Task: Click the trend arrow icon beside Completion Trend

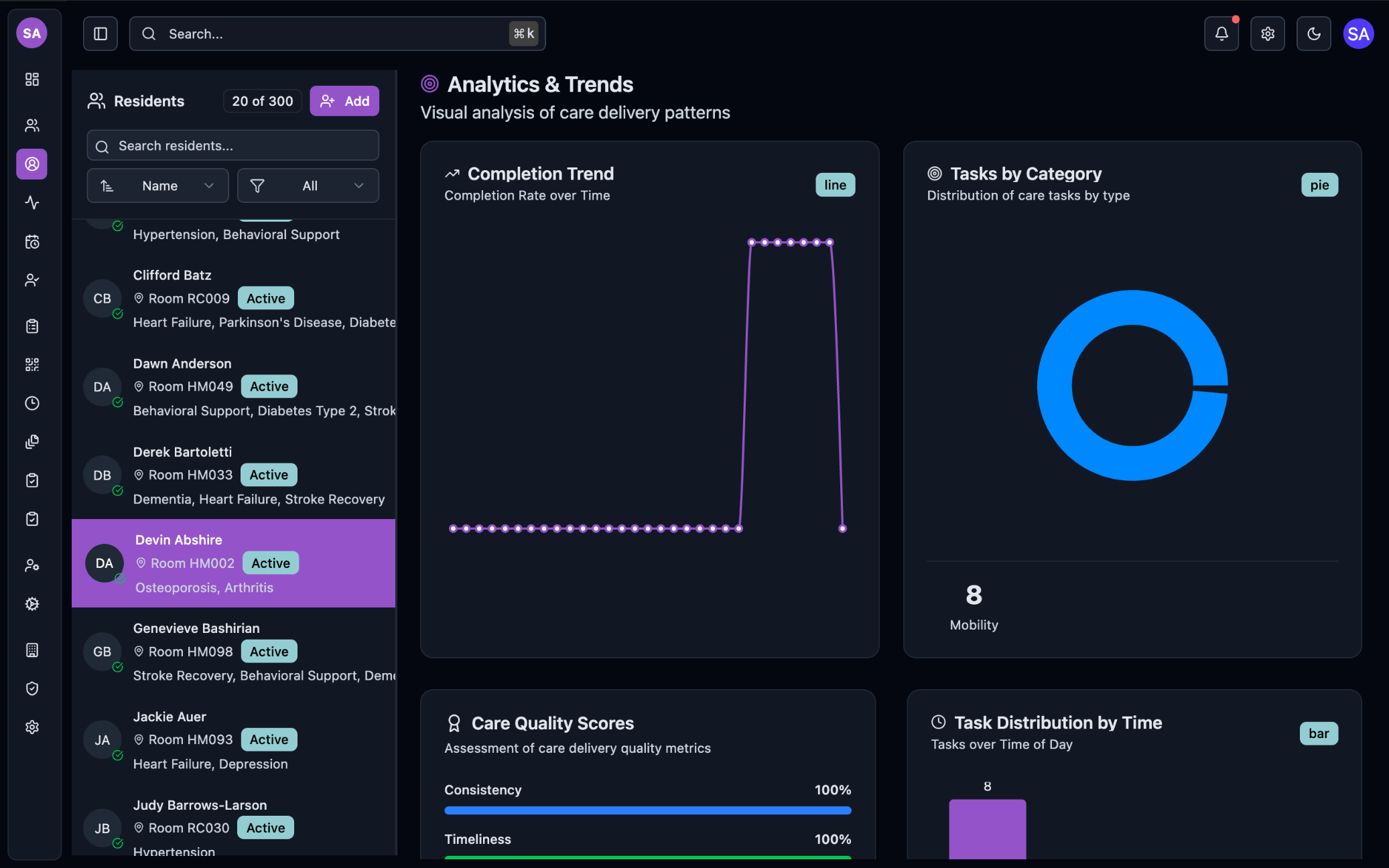Action: point(452,173)
